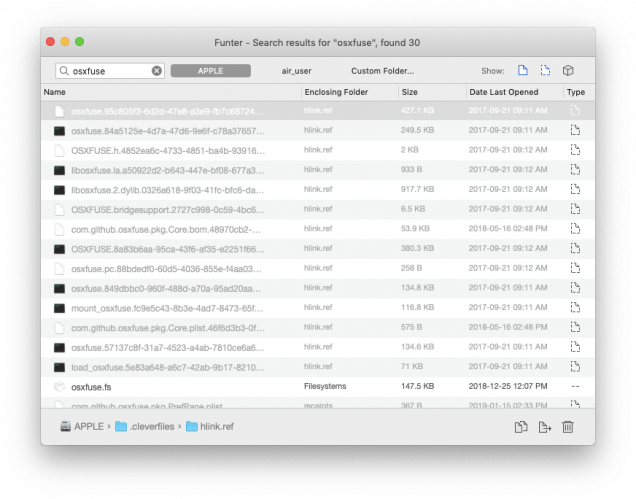636x499 pixels.
Task: Select the APPLE volume tab
Action: (x=211, y=71)
